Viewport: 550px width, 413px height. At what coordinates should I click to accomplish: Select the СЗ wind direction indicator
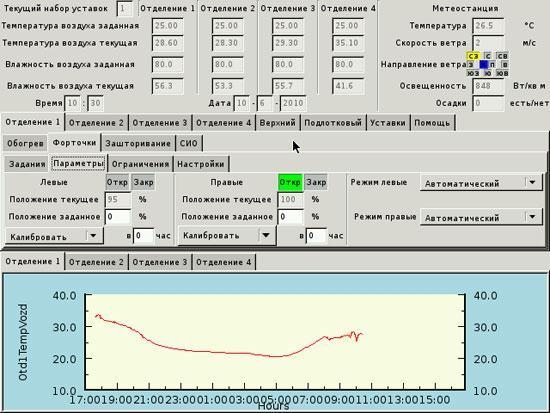coord(473,56)
